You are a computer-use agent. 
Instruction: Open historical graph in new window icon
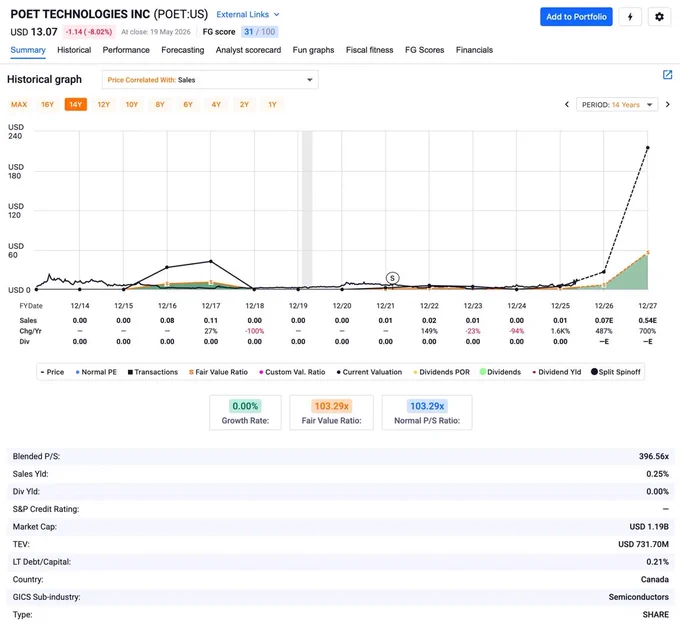coord(667,75)
